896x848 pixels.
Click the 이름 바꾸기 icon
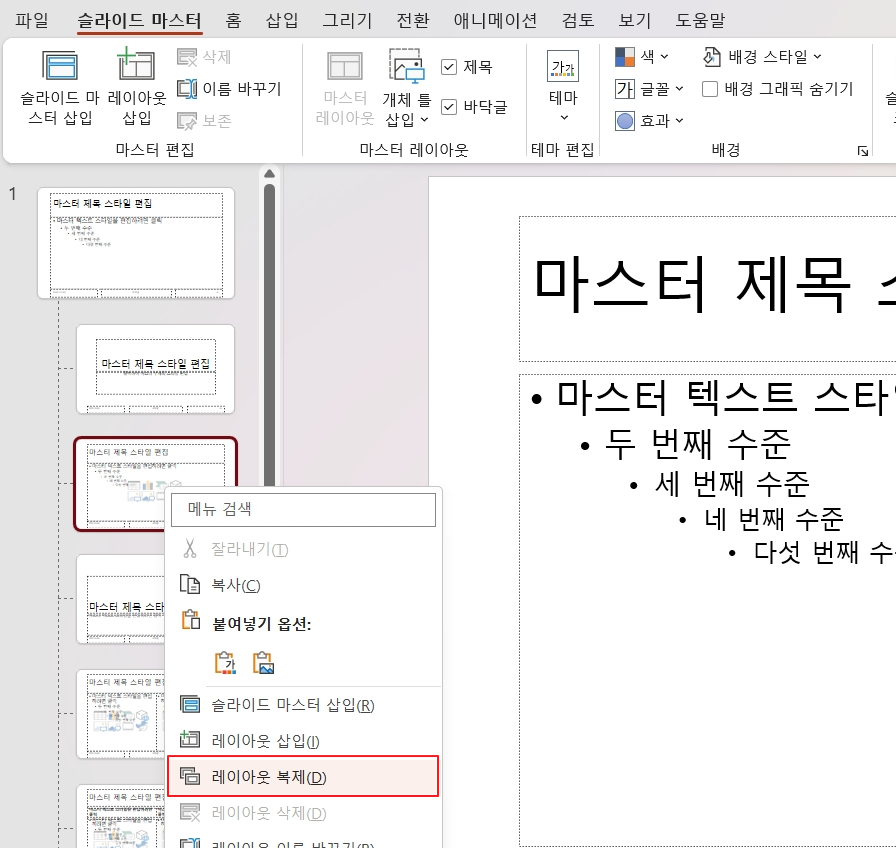point(187,89)
